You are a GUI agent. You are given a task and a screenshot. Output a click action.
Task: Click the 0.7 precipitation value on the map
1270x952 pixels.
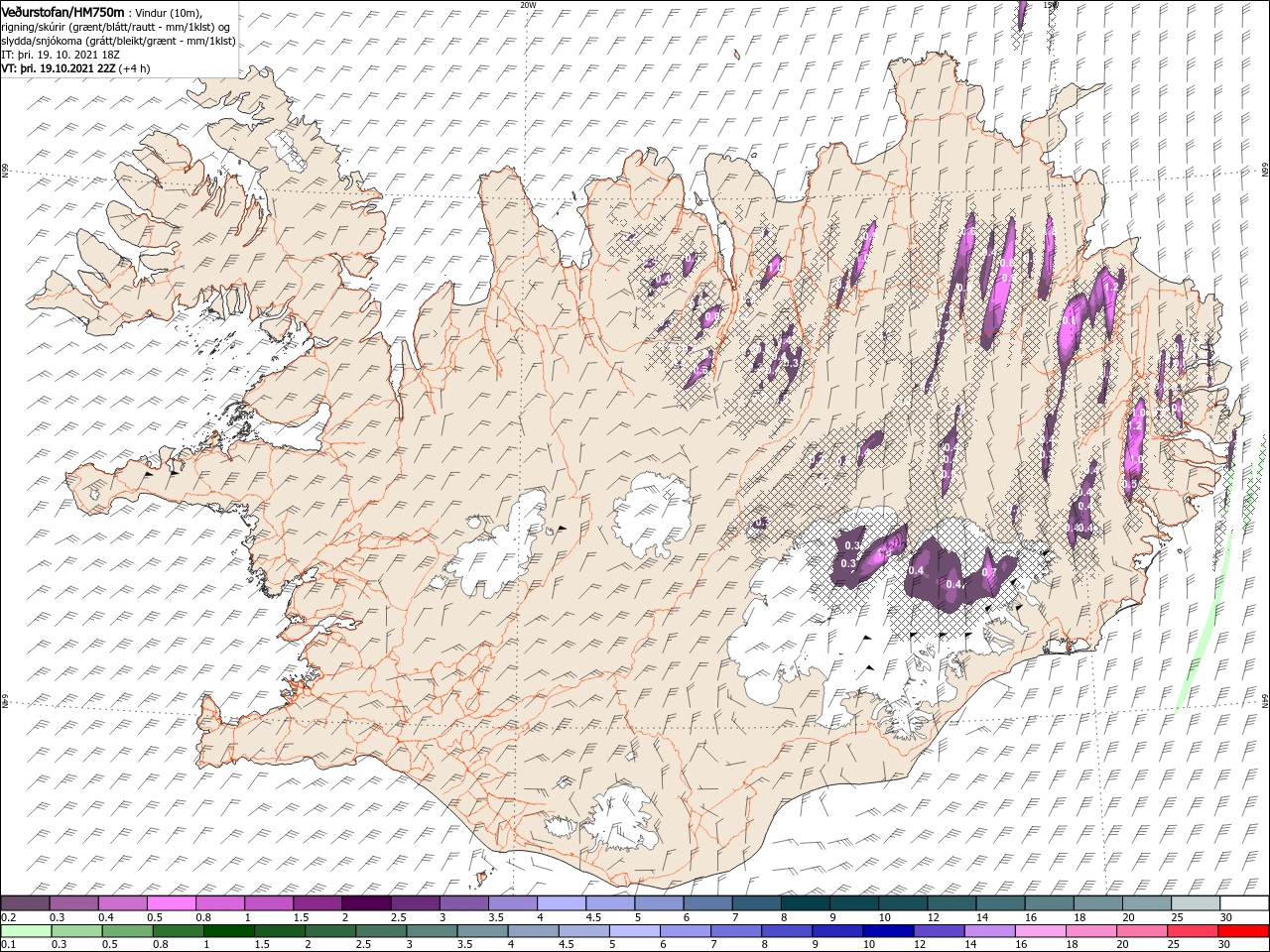[x=988, y=572]
